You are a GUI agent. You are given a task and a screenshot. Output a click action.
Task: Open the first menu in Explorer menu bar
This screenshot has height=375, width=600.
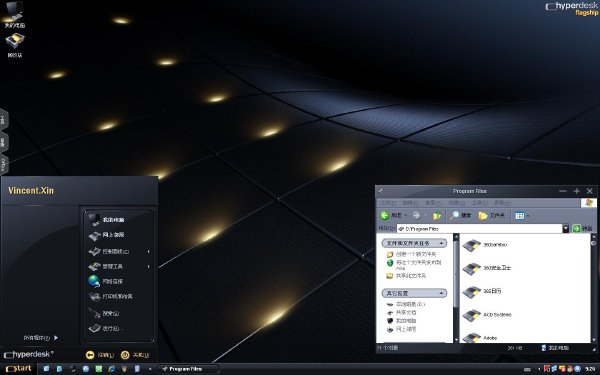pos(388,203)
